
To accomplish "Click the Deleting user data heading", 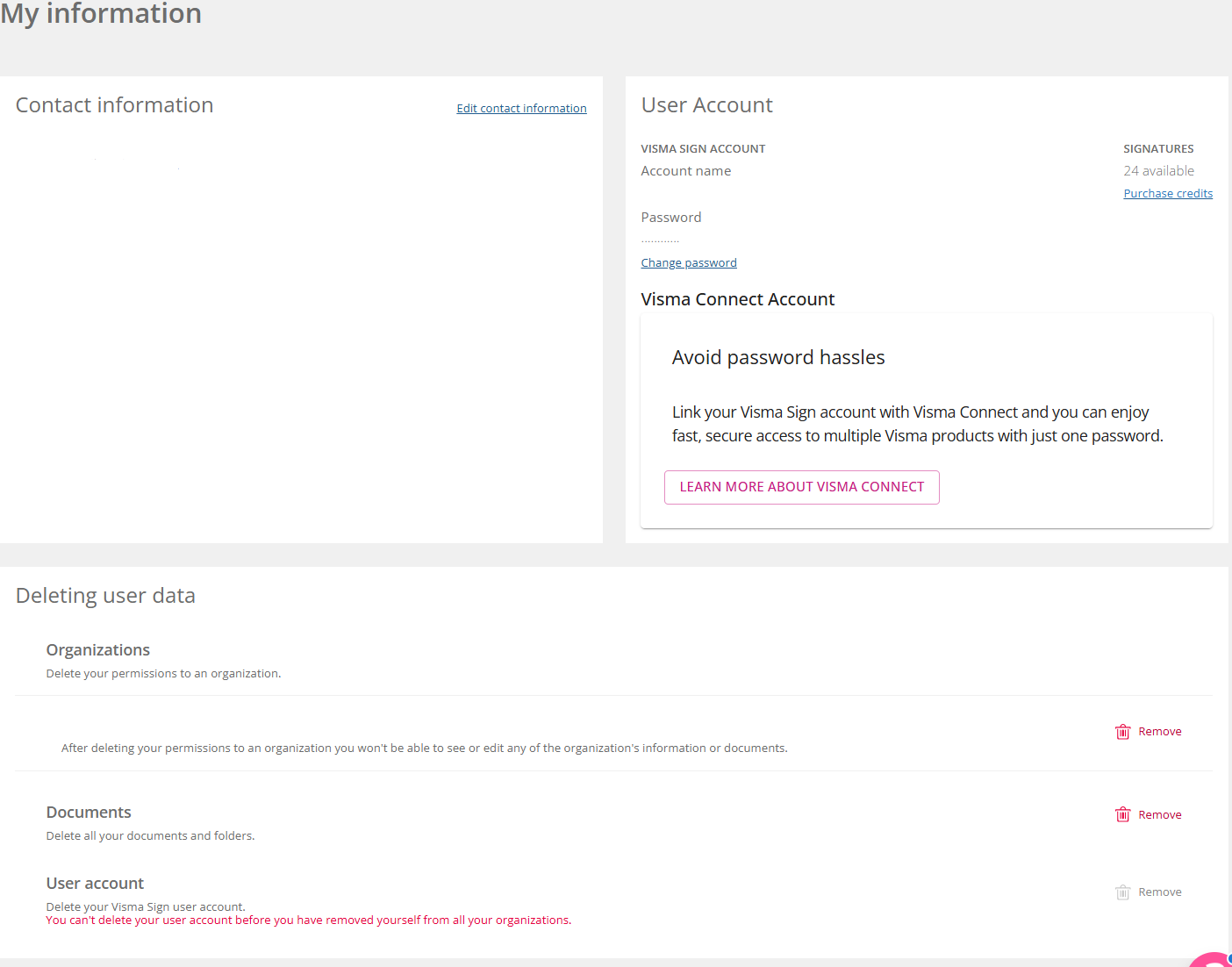I will pyautogui.click(x=105, y=596).
